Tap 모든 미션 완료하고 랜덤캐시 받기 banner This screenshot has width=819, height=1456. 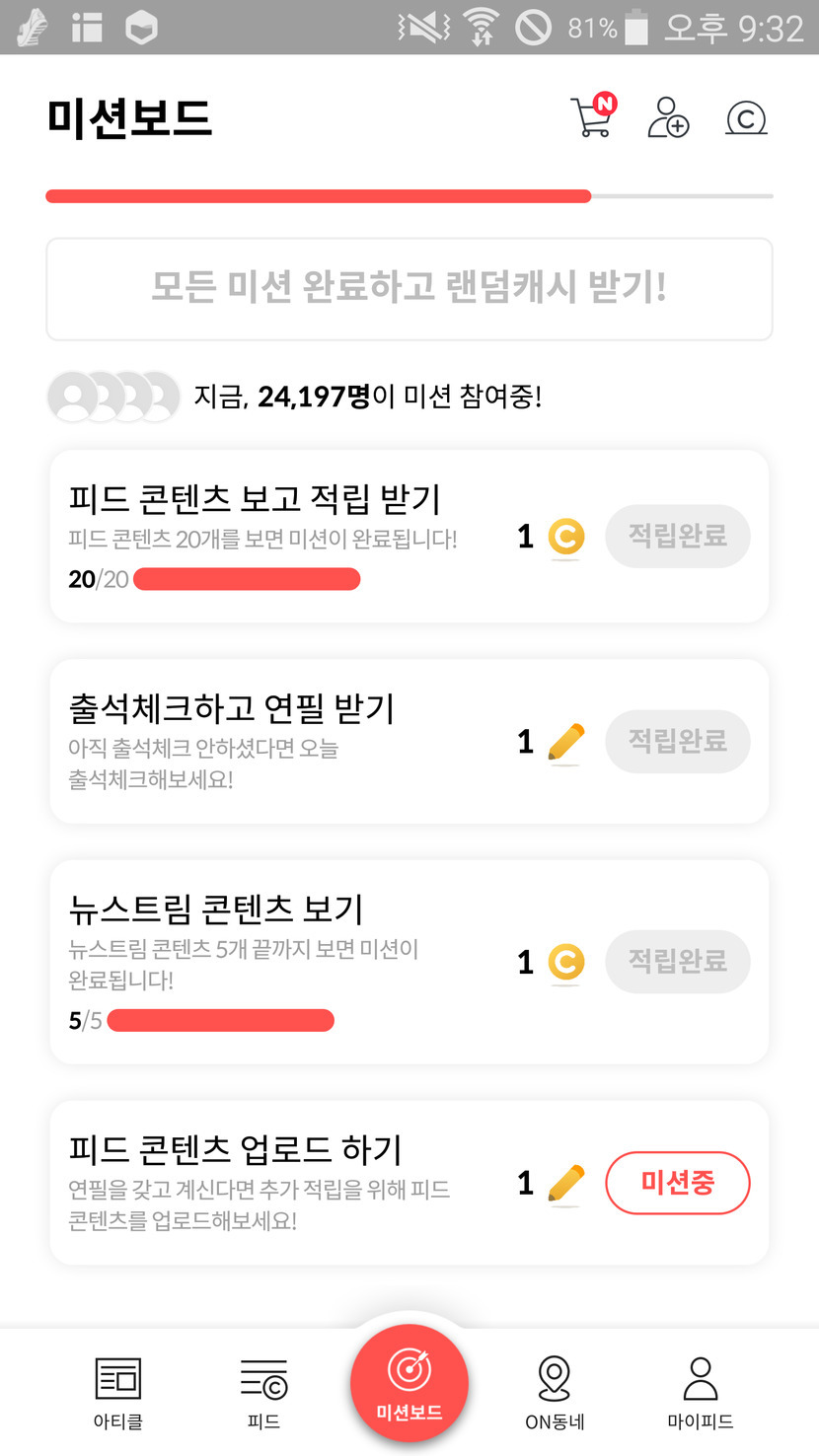tap(409, 288)
